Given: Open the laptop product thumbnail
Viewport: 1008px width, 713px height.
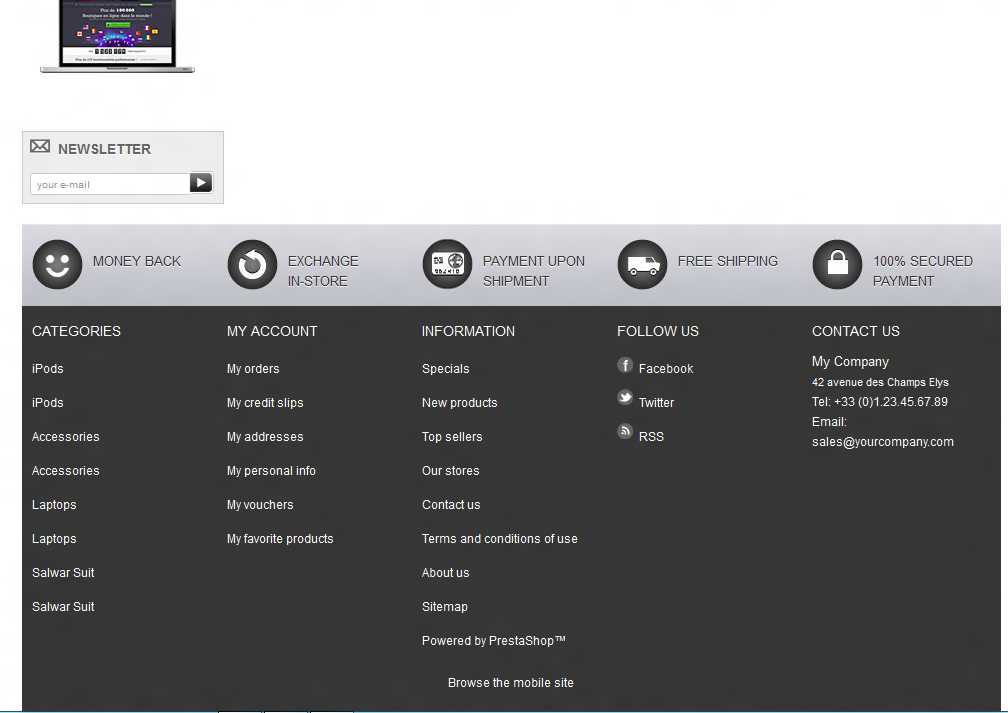Looking at the screenshot, I should pyautogui.click(x=117, y=36).
